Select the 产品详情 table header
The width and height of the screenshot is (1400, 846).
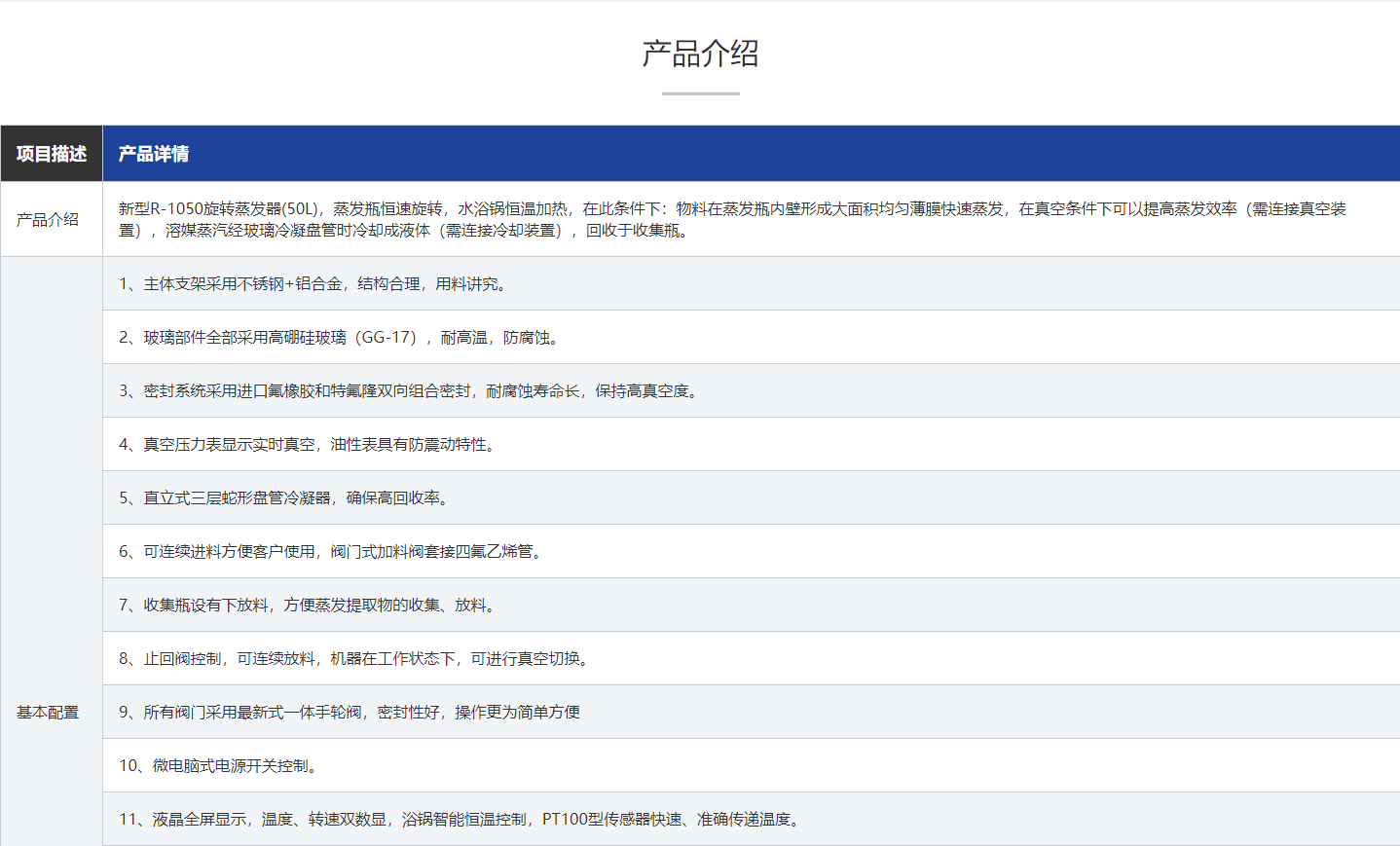(x=154, y=154)
